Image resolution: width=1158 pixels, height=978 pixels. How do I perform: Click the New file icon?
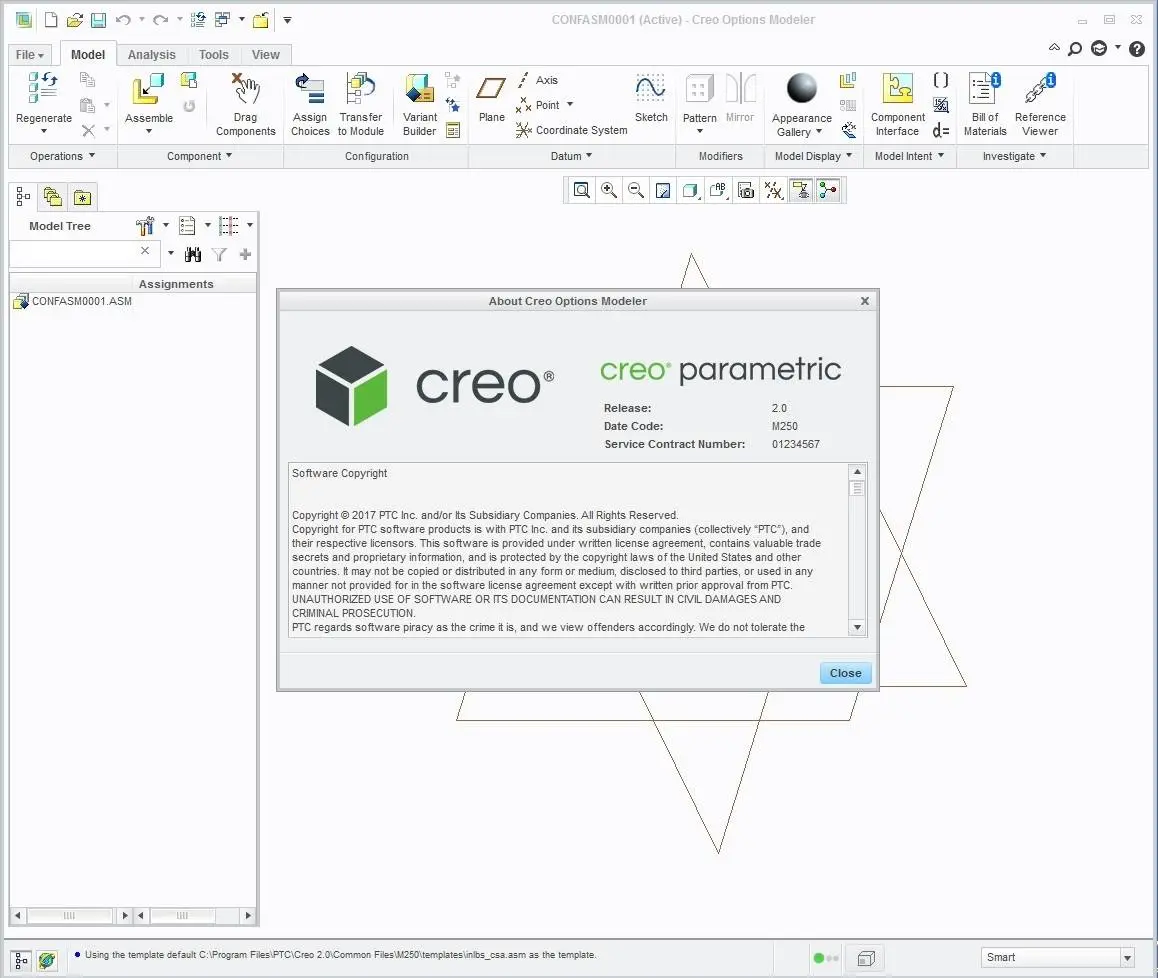click(x=51, y=20)
